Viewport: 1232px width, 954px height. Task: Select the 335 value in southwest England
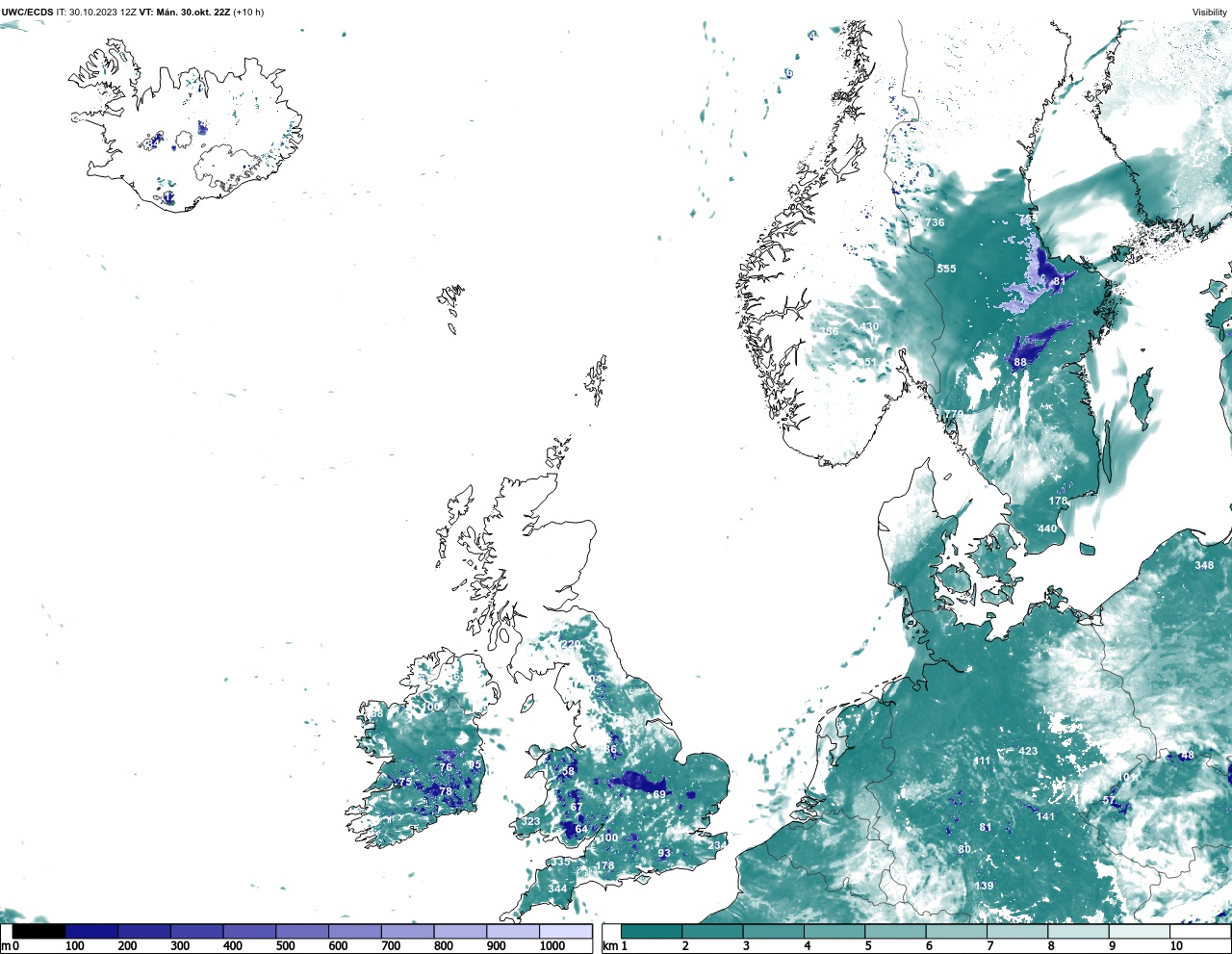click(560, 862)
